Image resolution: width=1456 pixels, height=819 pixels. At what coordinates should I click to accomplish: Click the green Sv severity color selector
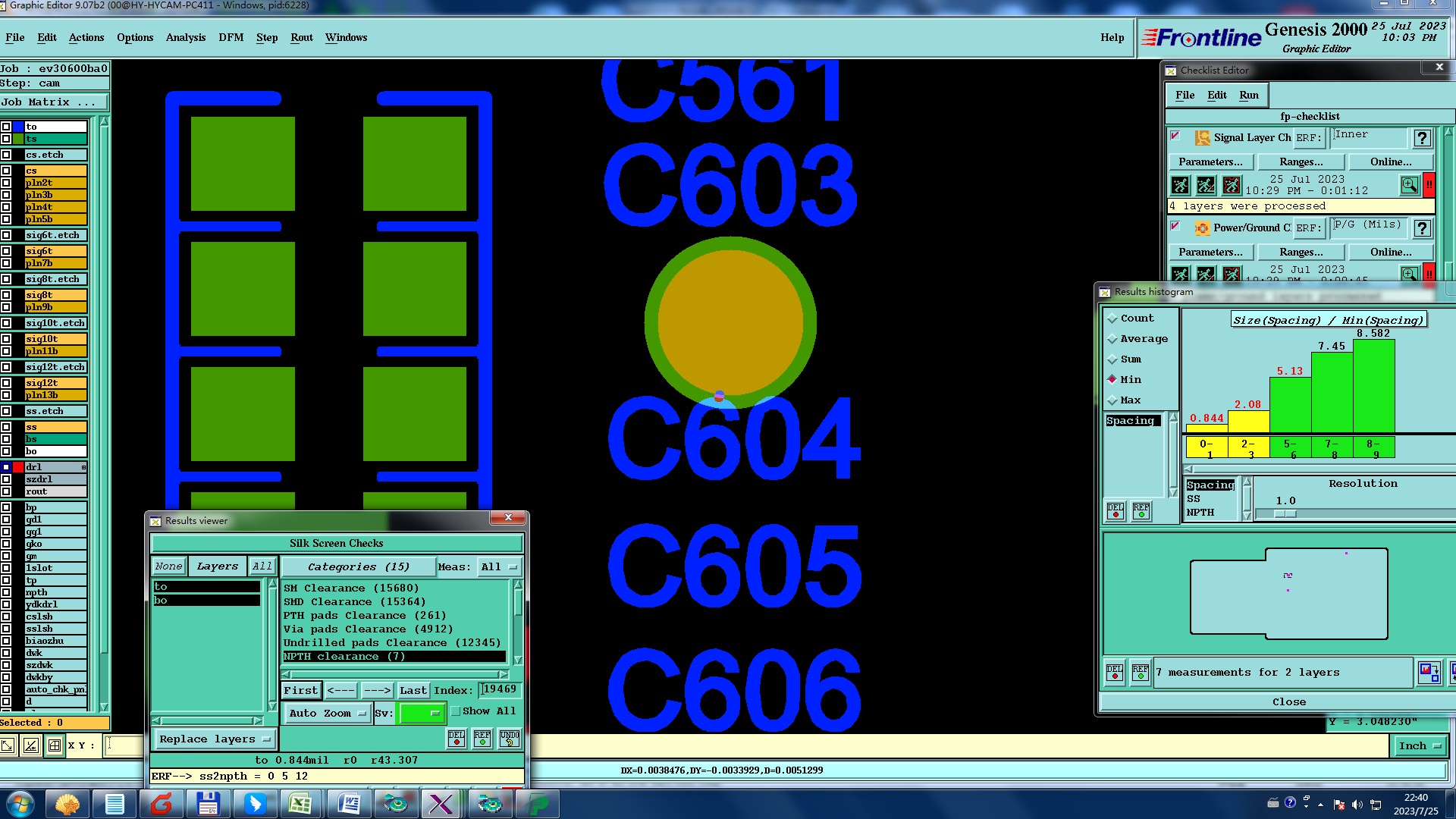422,714
